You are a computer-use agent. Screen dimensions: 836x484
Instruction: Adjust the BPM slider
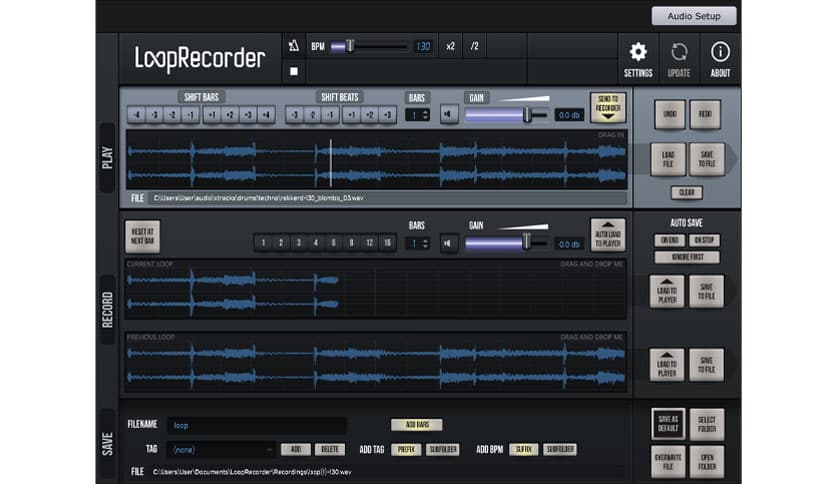pos(368,46)
